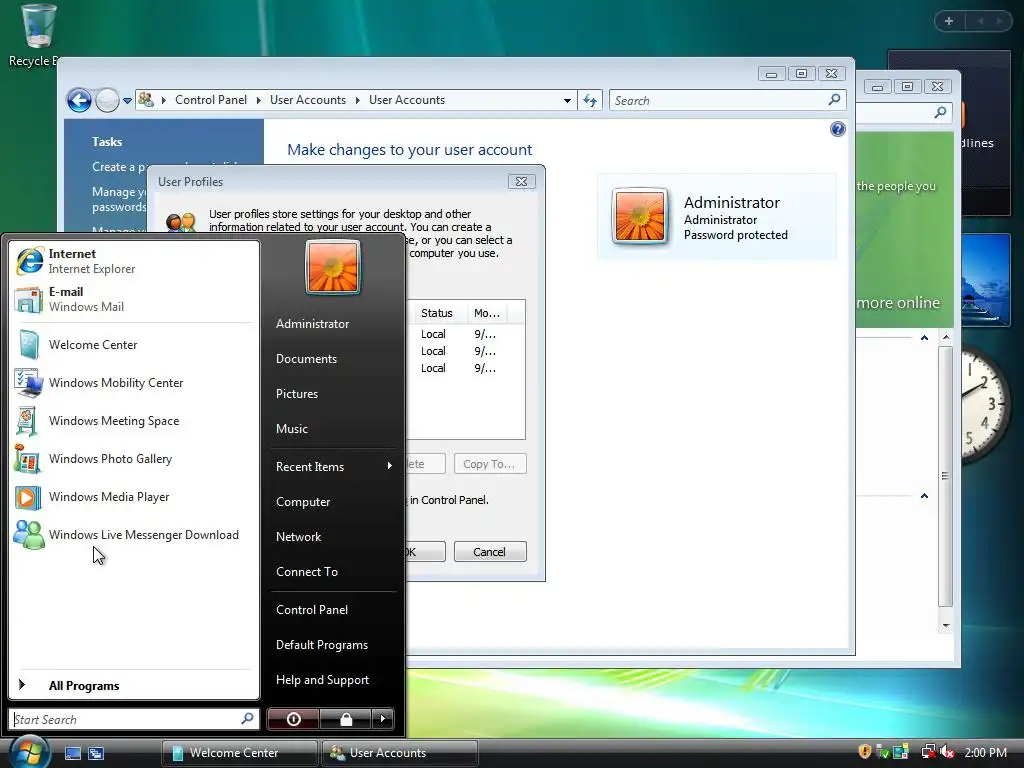Click search magnifier in the Welcome Center window behind

pyautogui.click(x=940, y=112)
